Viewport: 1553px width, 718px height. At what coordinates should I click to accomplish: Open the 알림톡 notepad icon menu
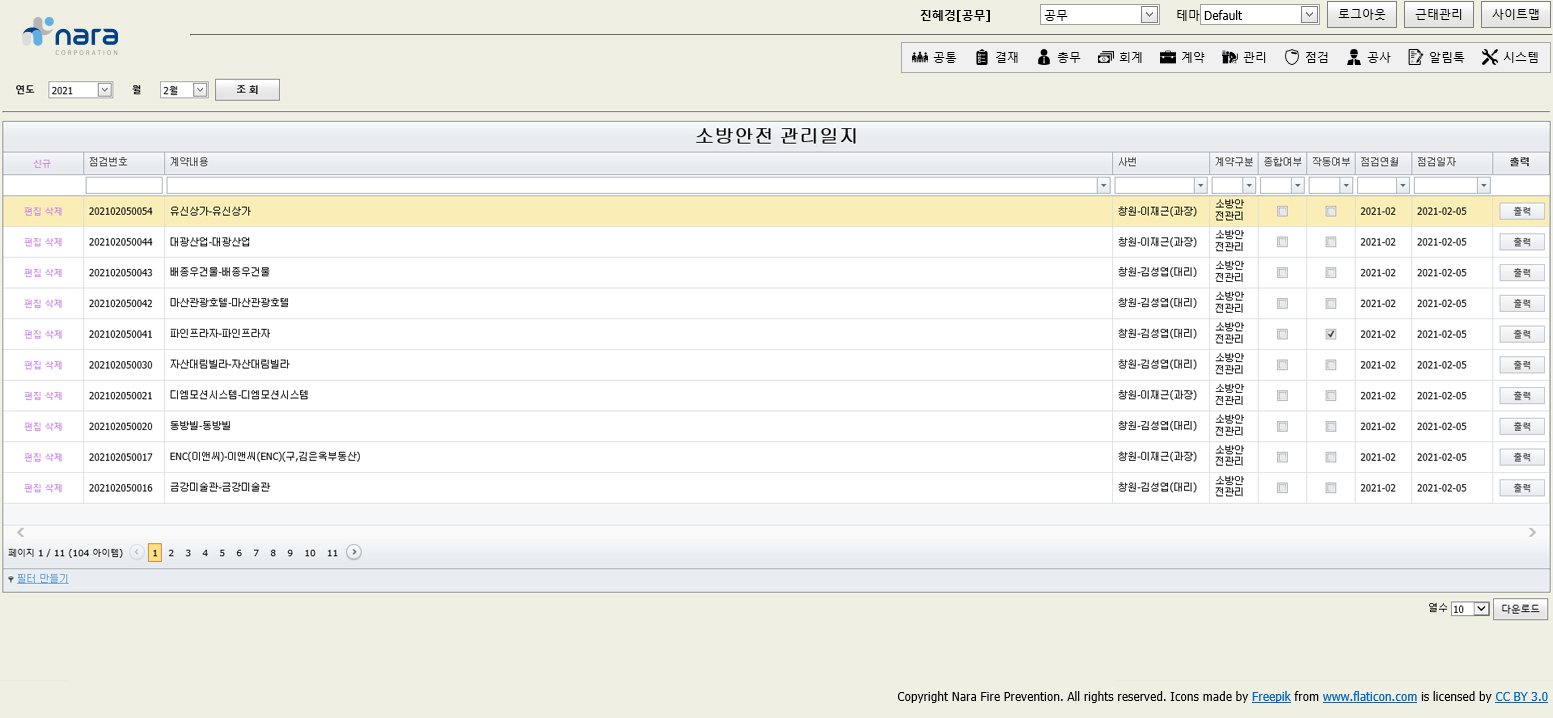point(1415,58)
